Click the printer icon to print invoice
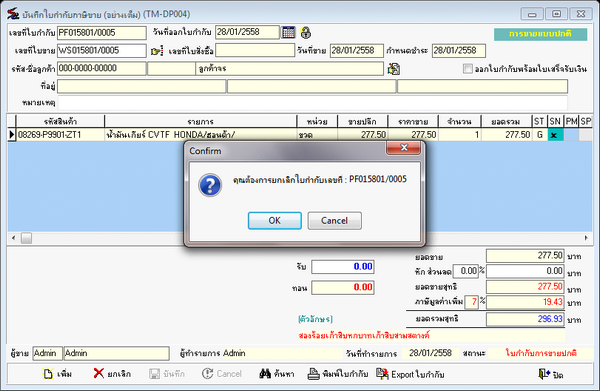600x391 pixels. (x=313, y=374)
